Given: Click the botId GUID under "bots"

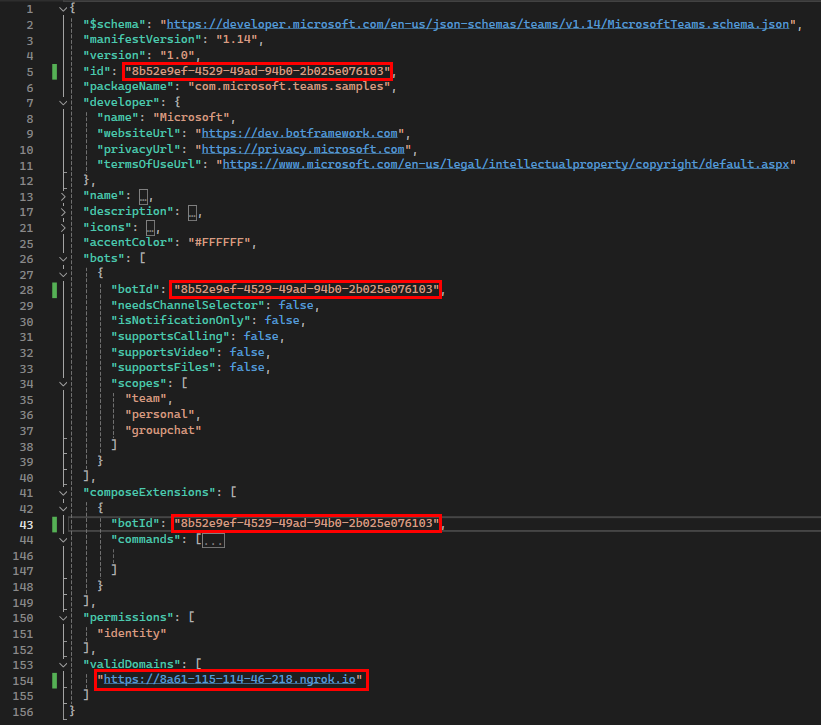Looking at the screenshot, I should click(x=306, y=289).
